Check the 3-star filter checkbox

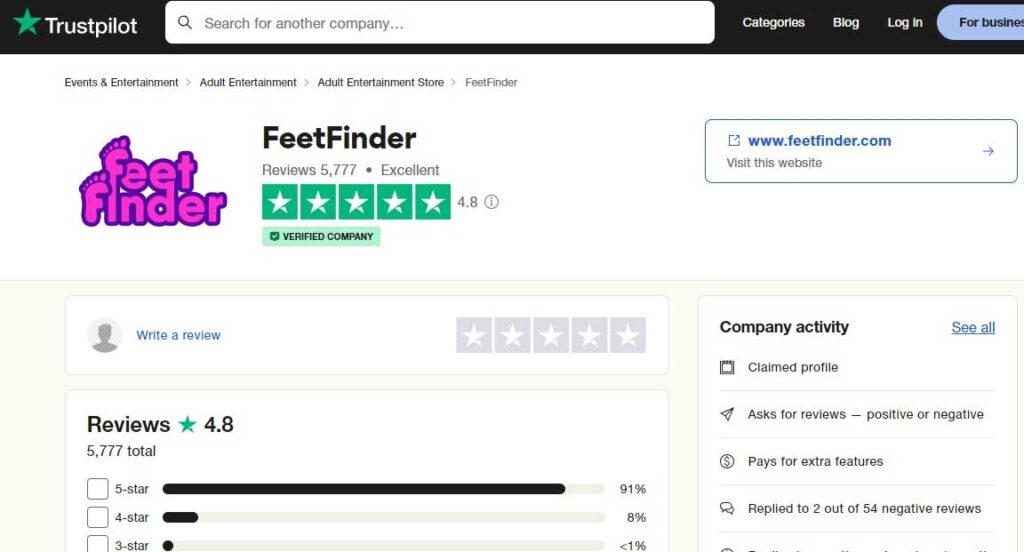(x=97, y=544)
